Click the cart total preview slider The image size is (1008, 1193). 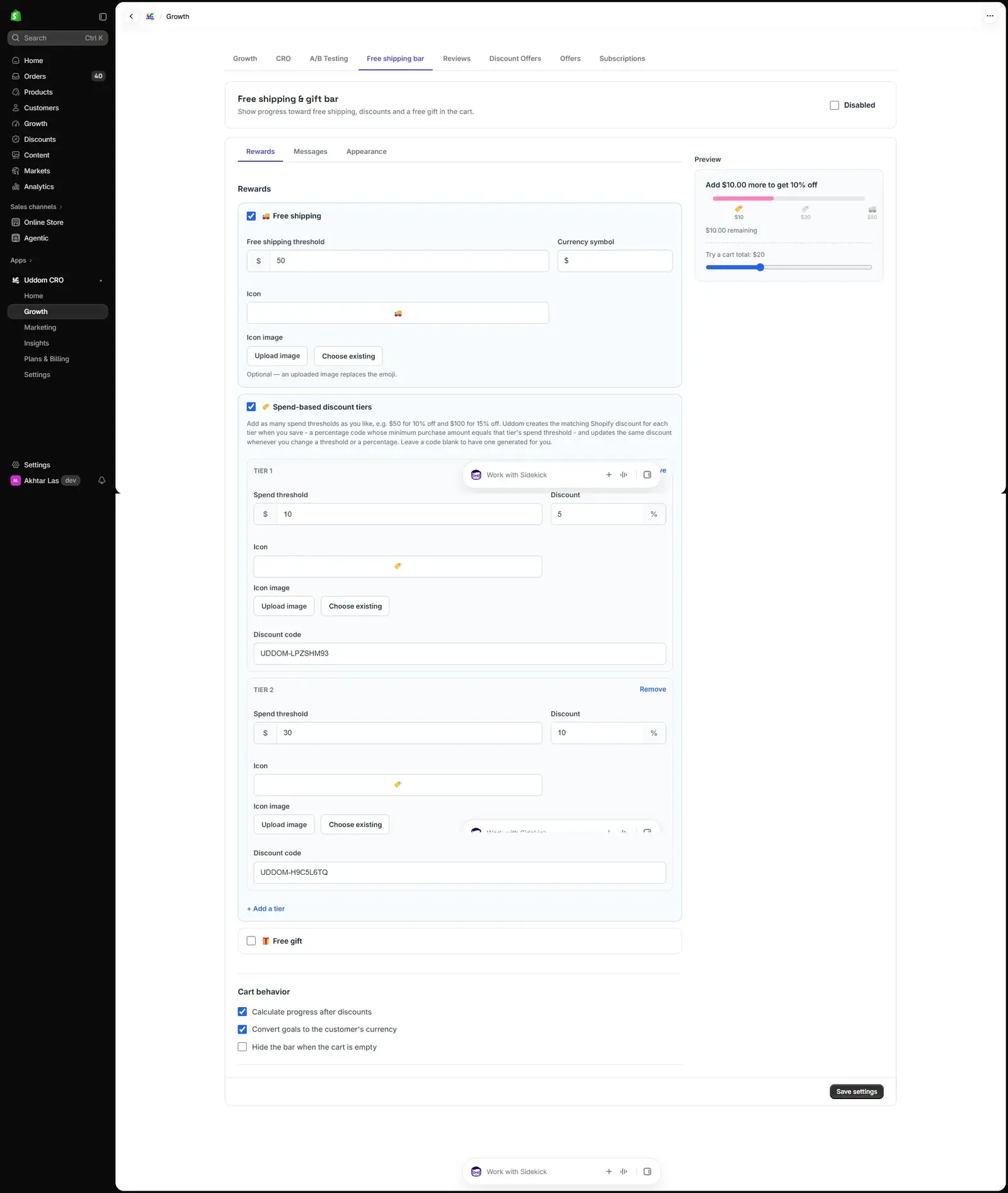pyautogui.click(x=789, y=267)
